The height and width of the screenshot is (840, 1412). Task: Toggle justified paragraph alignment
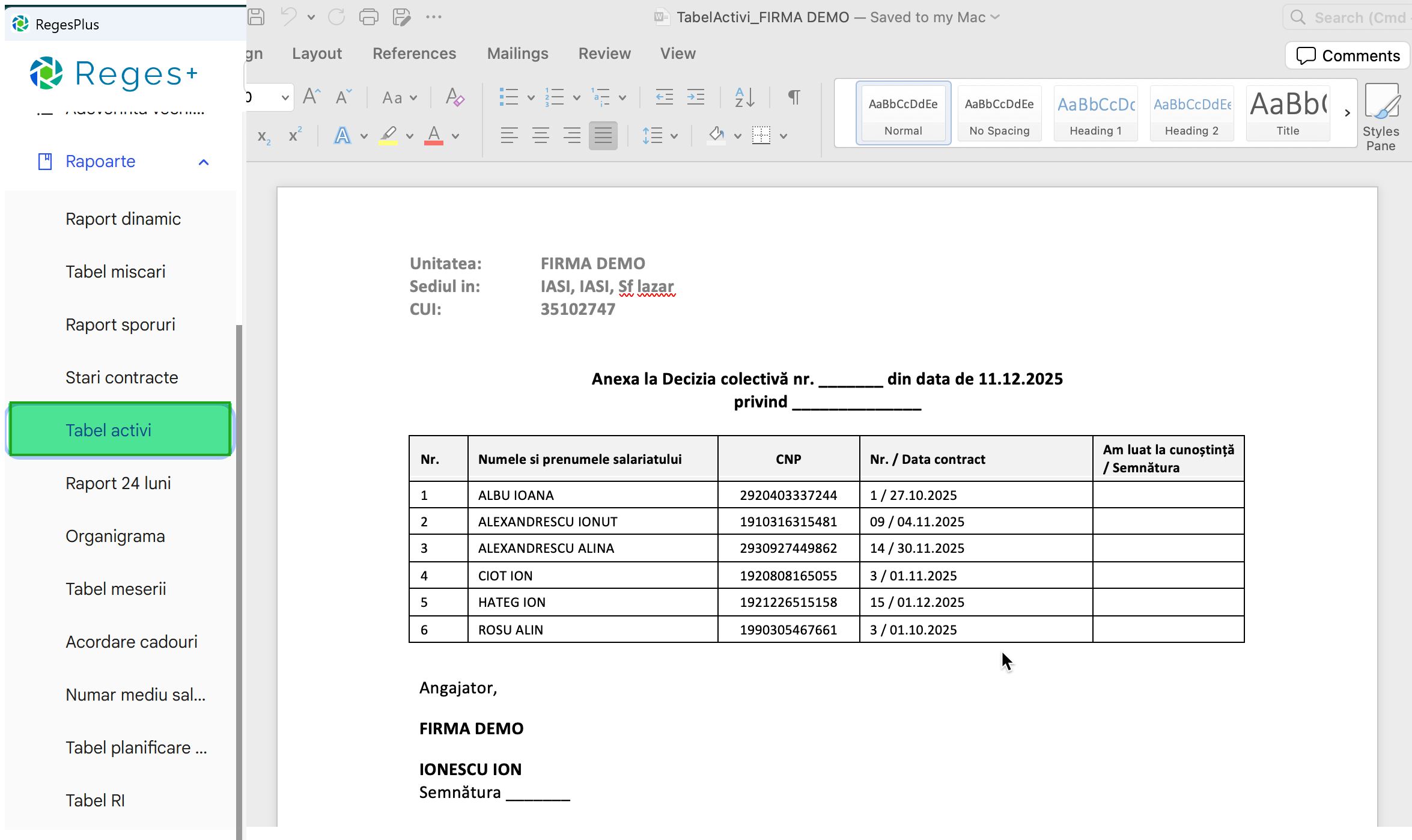pyautogui.click(x=603, y=135)
